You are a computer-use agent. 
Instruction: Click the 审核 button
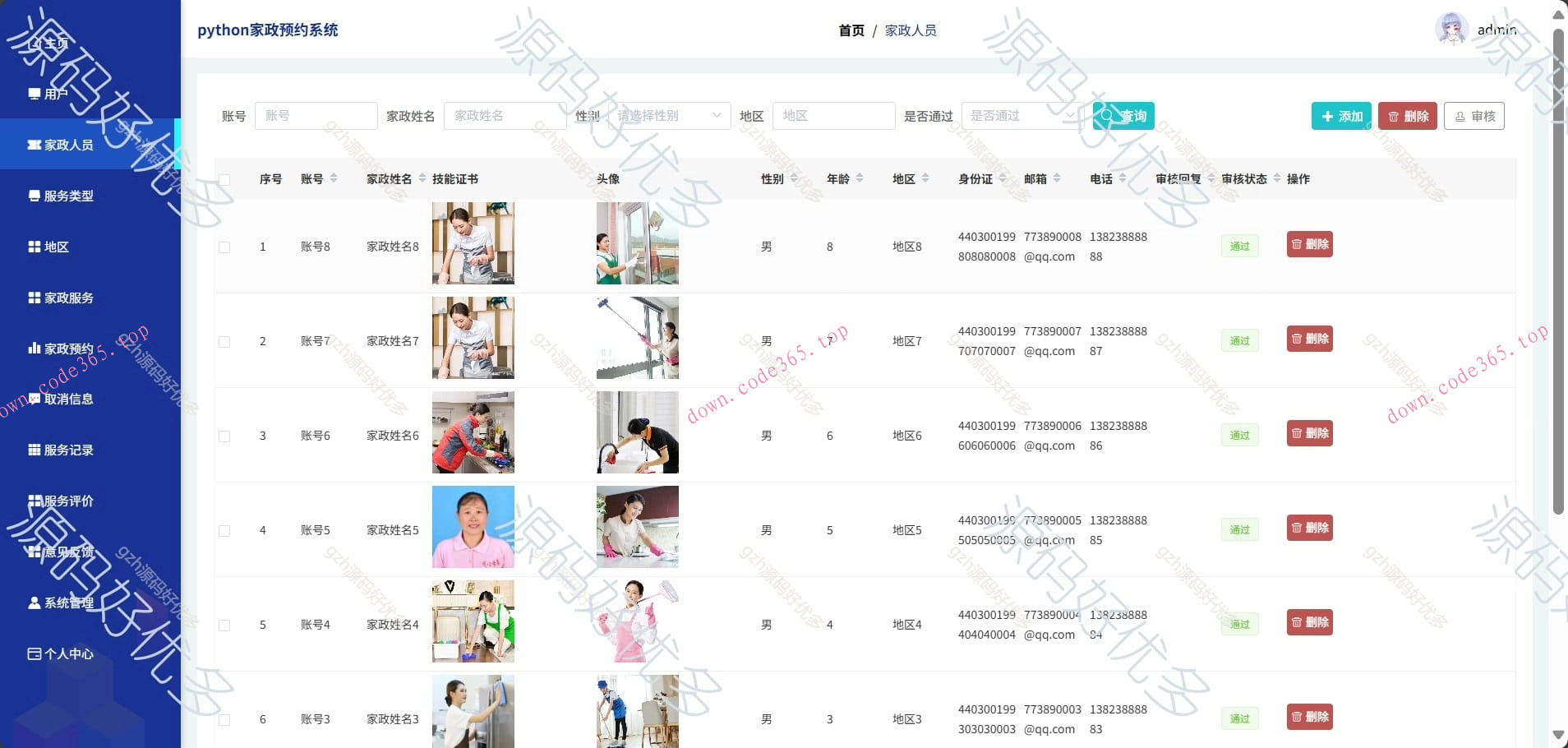coord(1474,116)
